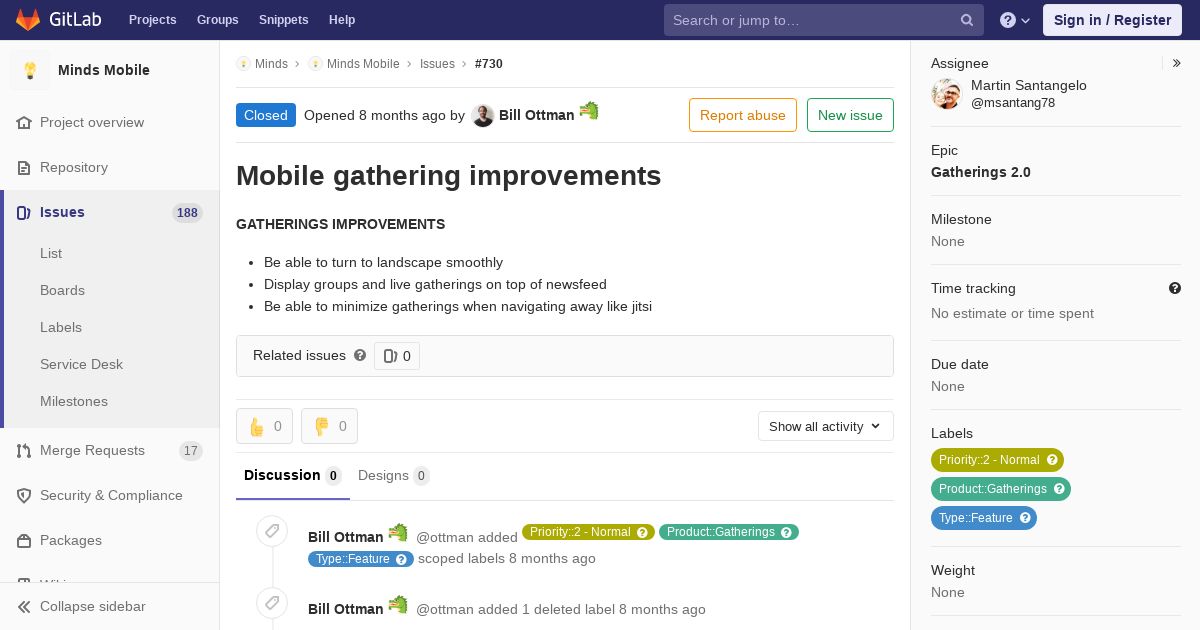Click the Product::Gatherings label in activity

coord(729,532)
